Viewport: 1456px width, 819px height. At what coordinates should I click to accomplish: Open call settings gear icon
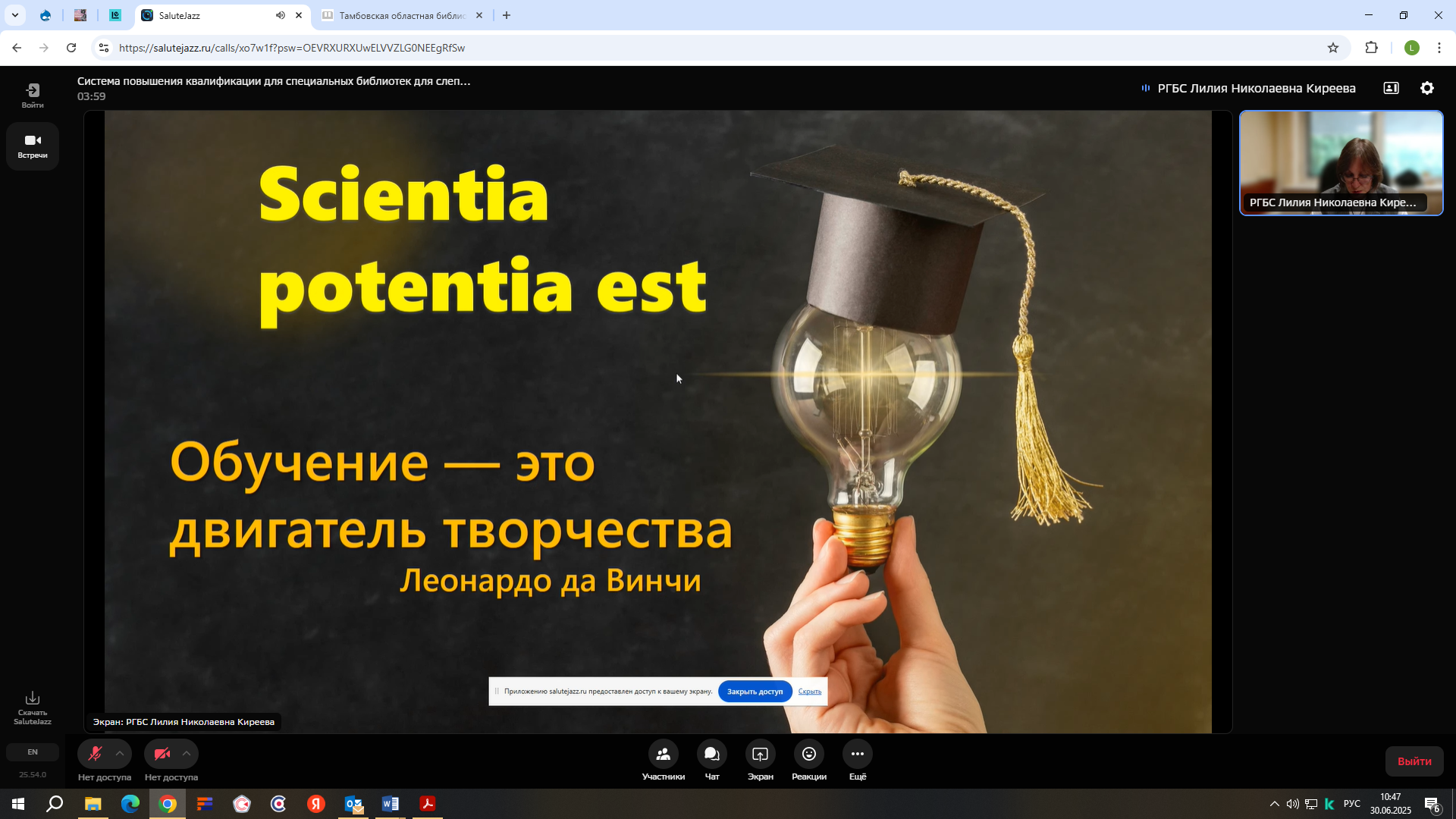coord(1427,88)
